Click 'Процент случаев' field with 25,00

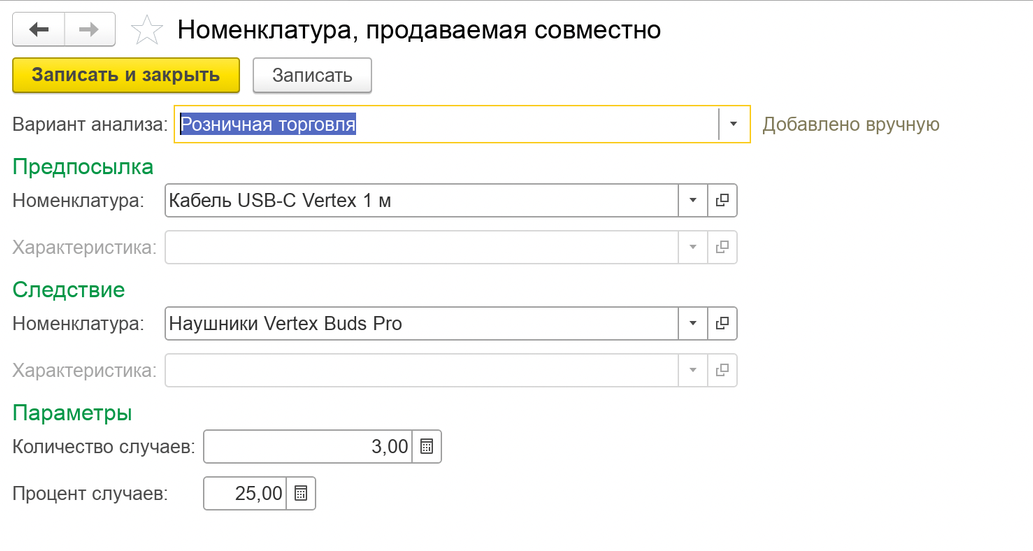click(x=244, y=494)
